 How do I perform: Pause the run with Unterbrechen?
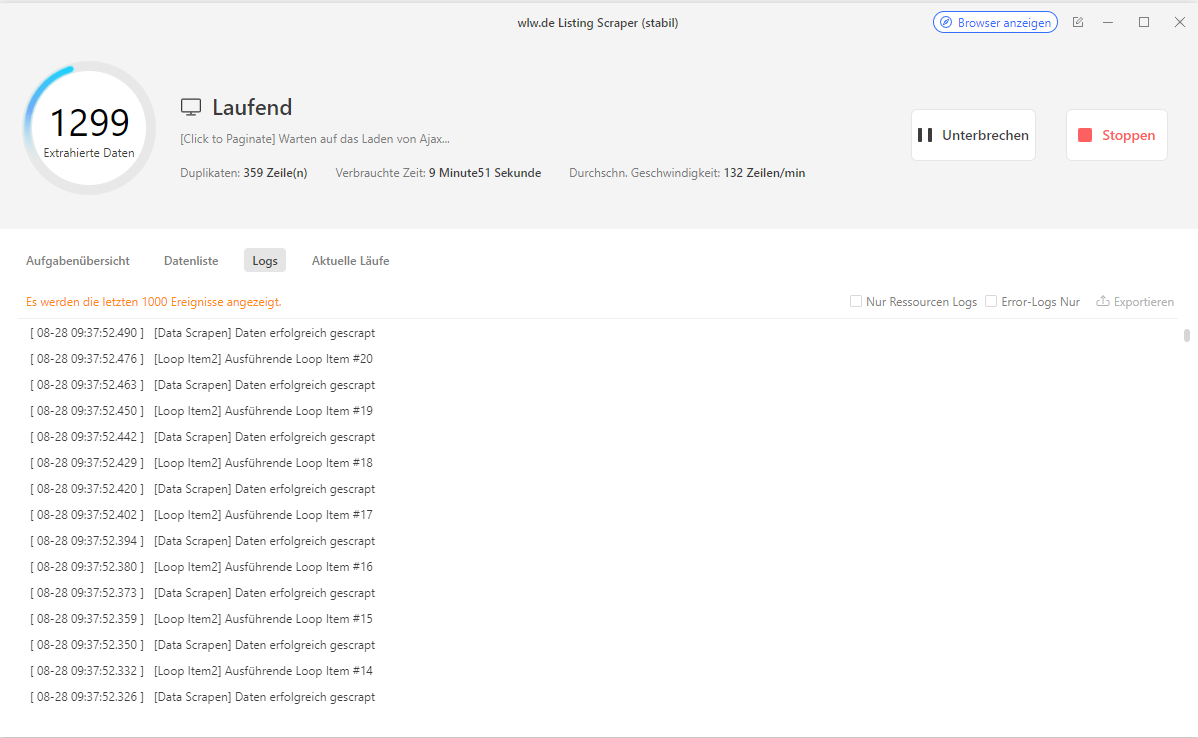pos(973,135)
